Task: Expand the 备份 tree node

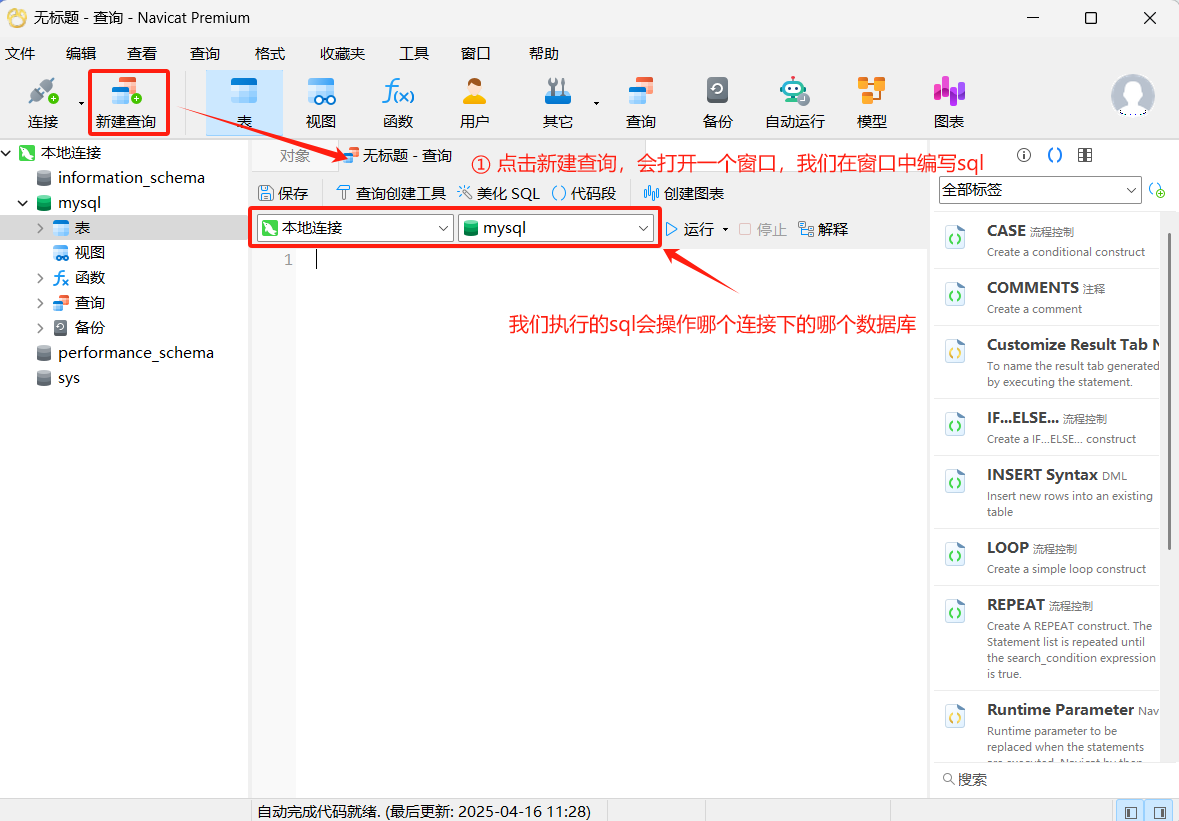Action: click(40, 328)
